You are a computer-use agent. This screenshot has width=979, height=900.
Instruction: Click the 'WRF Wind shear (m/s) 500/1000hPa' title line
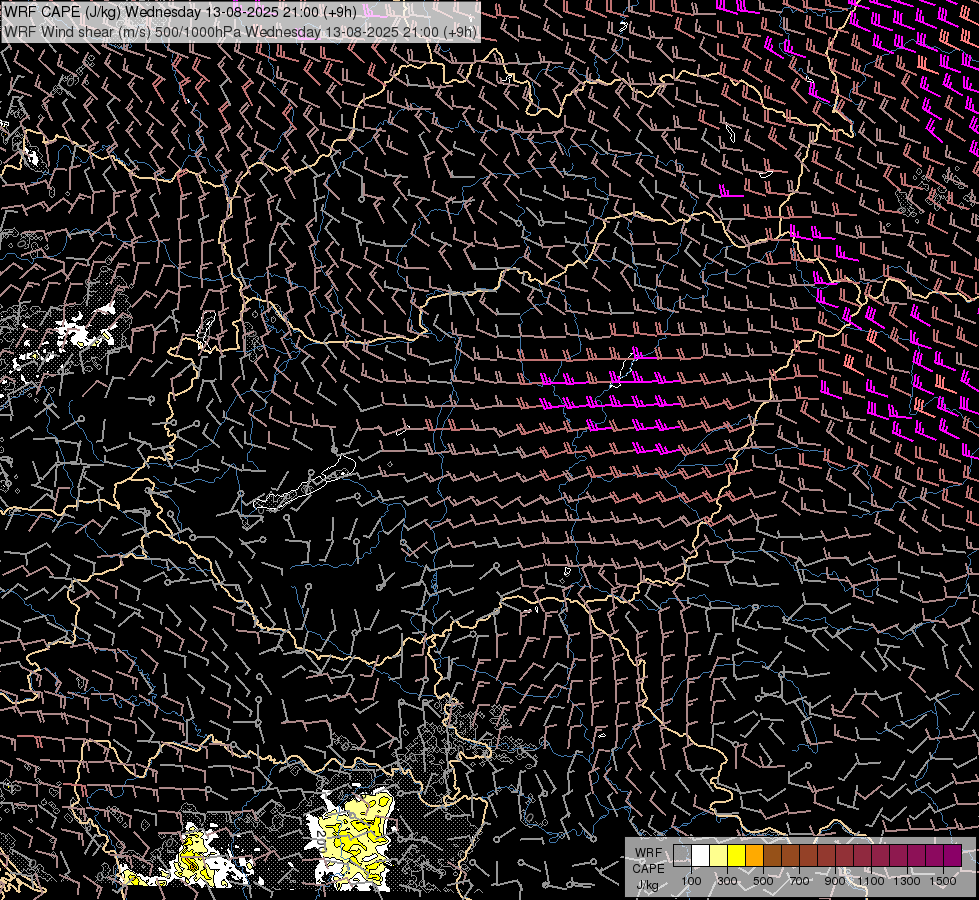[x=241, y=31]
